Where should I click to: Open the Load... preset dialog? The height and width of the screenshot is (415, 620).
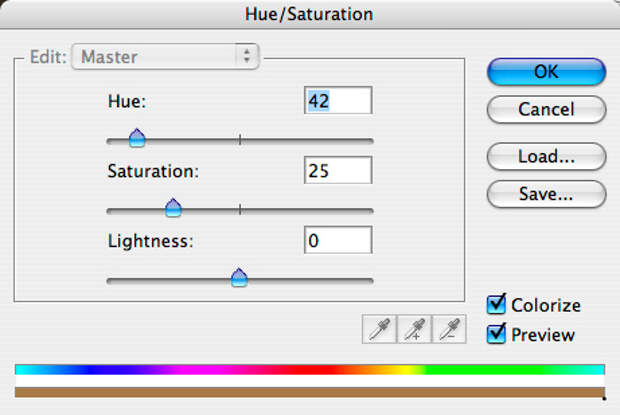click(546, 157)
